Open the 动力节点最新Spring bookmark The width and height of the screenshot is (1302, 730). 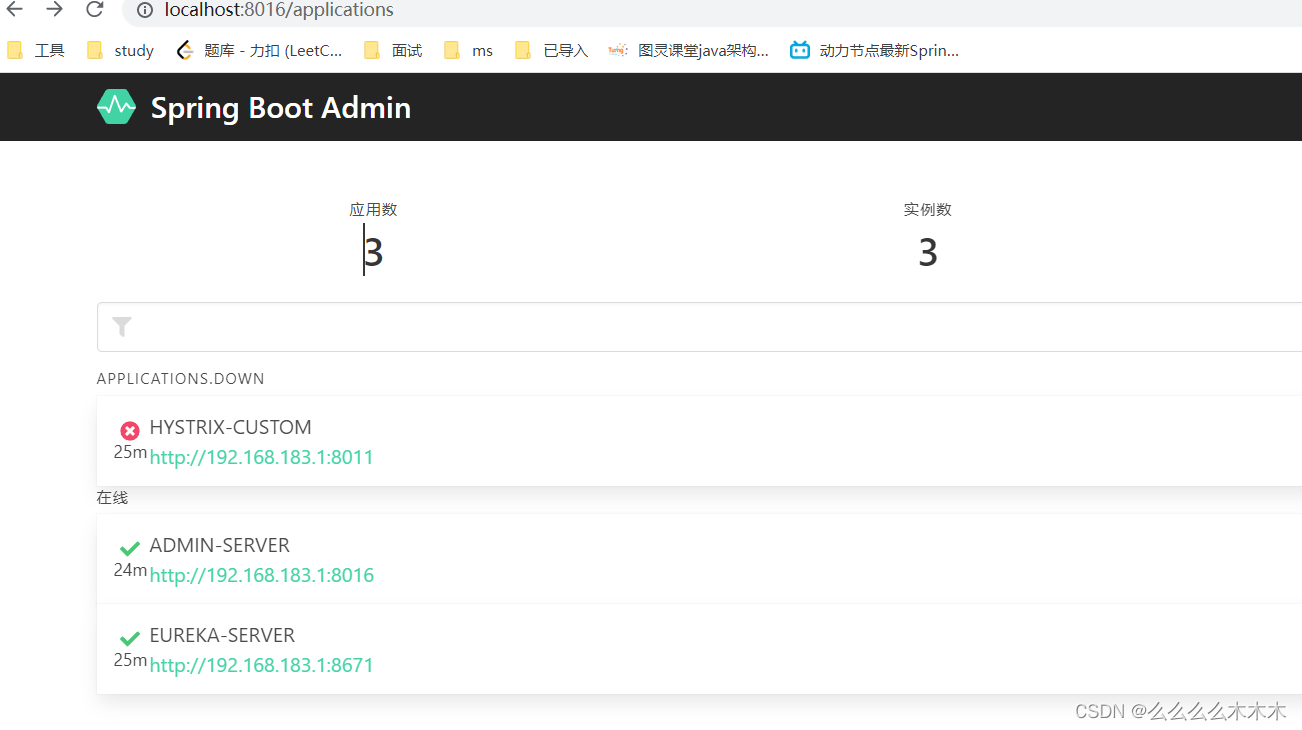[874, 50]
